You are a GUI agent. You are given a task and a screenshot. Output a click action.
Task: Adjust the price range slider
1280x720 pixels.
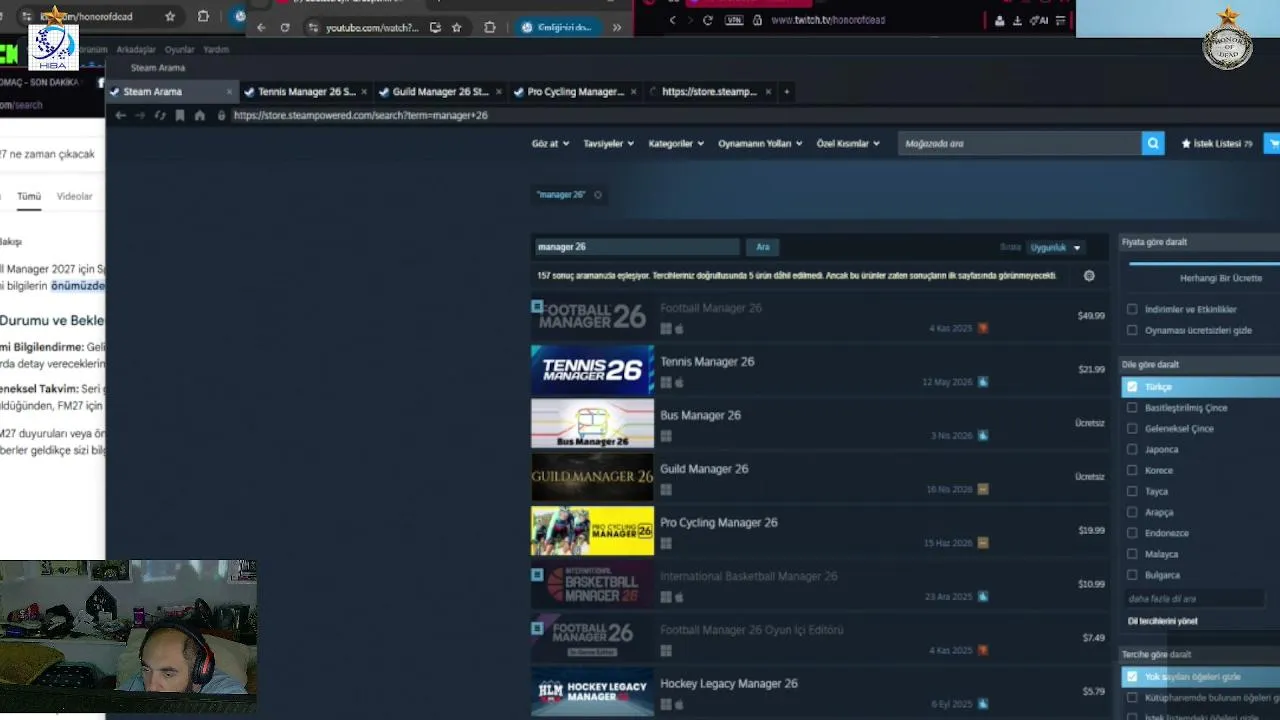[1205, 264]
